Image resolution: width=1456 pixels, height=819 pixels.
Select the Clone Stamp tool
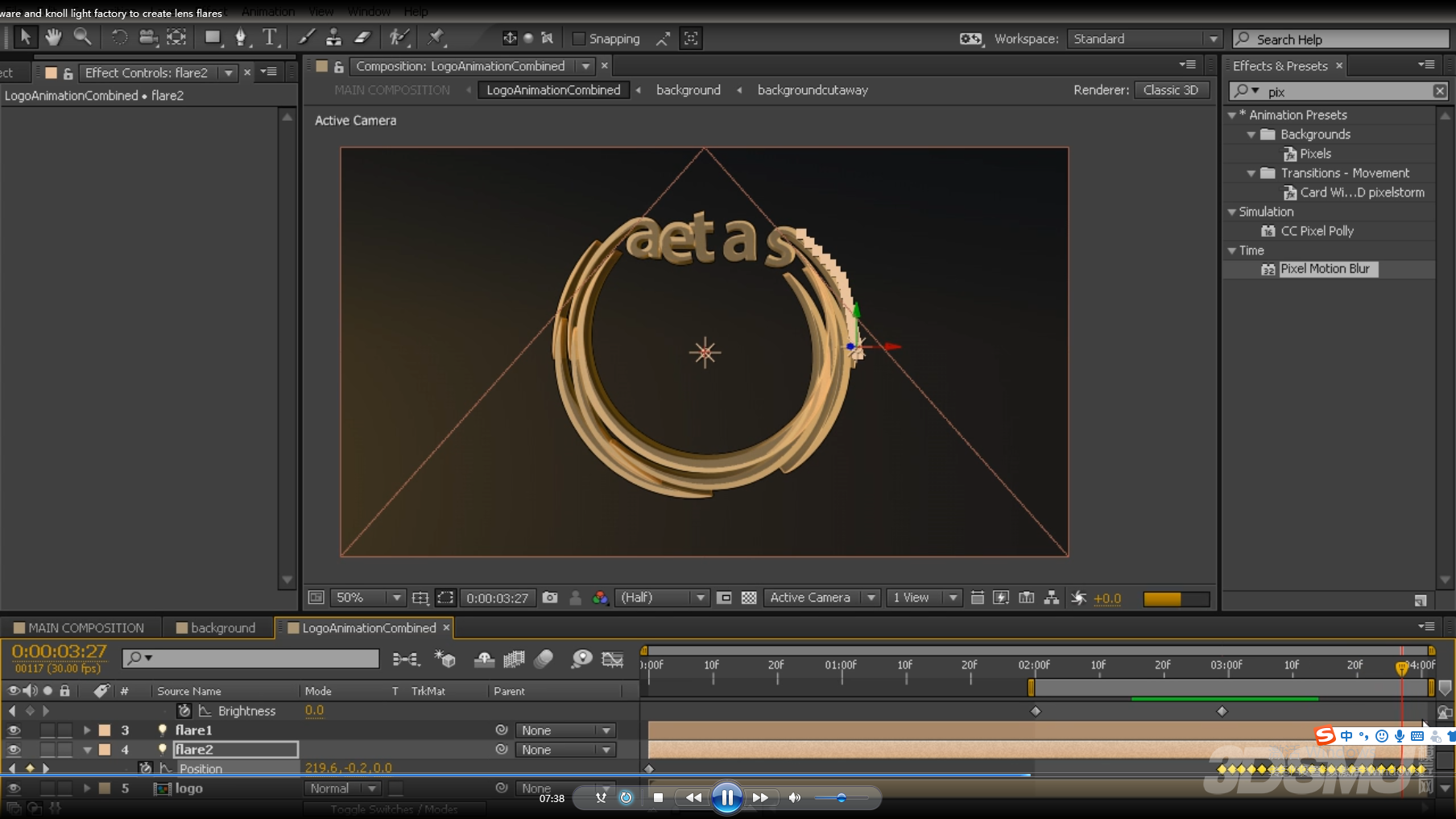coord(333,37)
